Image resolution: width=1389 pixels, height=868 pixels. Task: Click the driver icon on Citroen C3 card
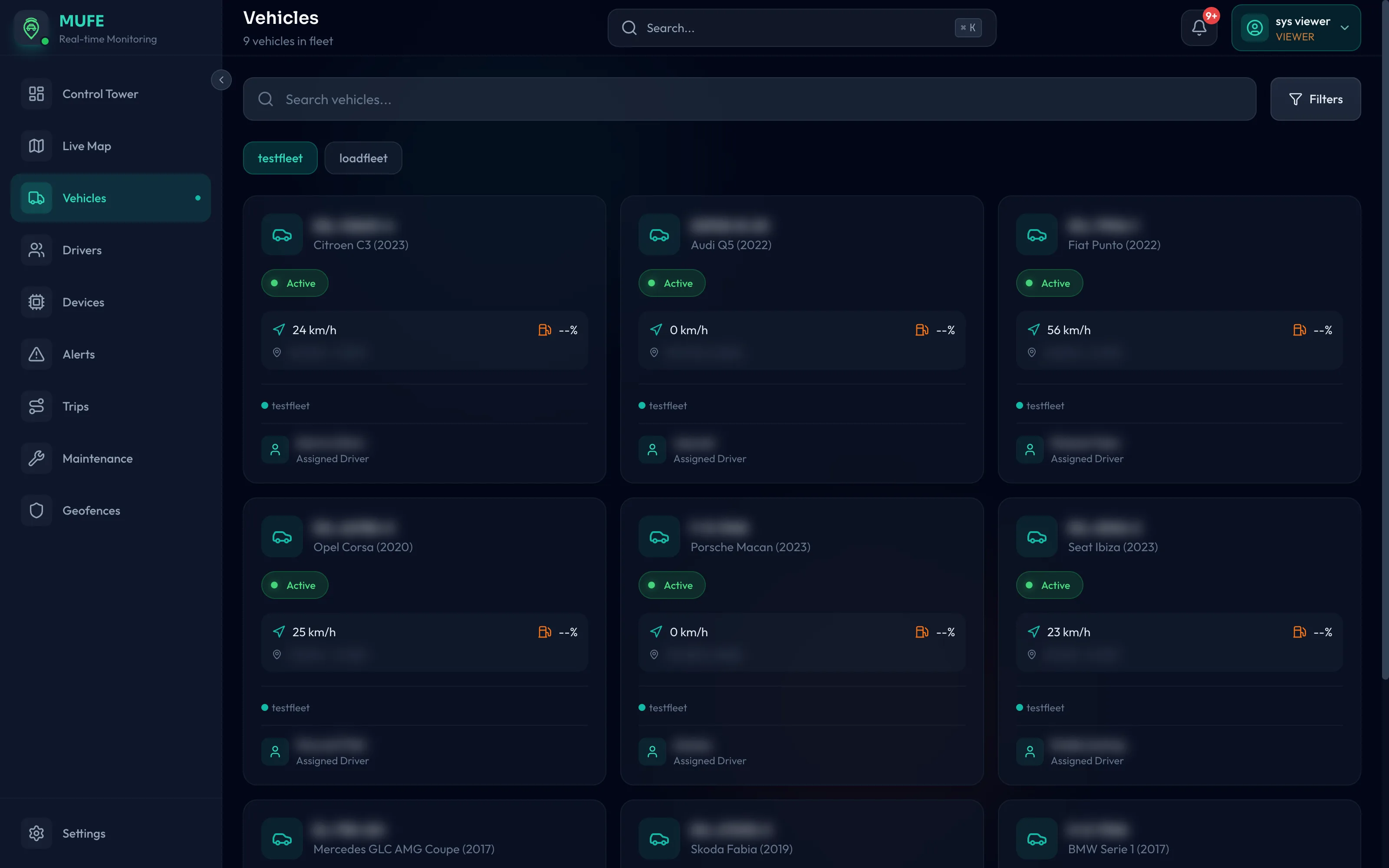click(275, 450)
